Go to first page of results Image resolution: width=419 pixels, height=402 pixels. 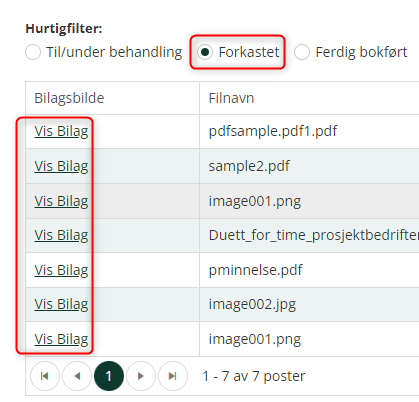[45, 376]
